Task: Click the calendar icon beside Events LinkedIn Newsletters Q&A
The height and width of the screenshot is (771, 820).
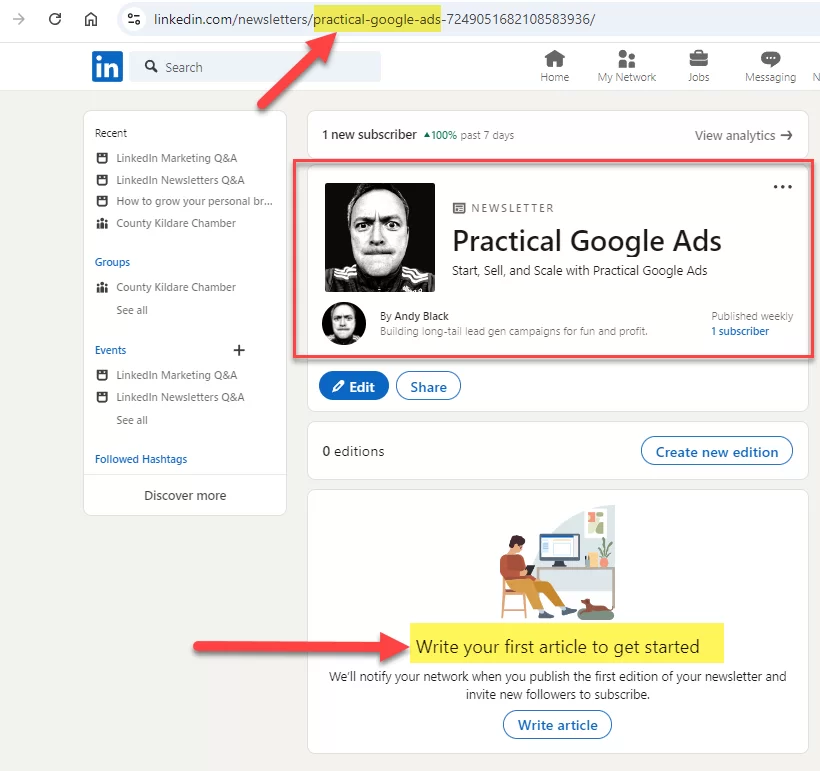Action: tap(102, 397)
